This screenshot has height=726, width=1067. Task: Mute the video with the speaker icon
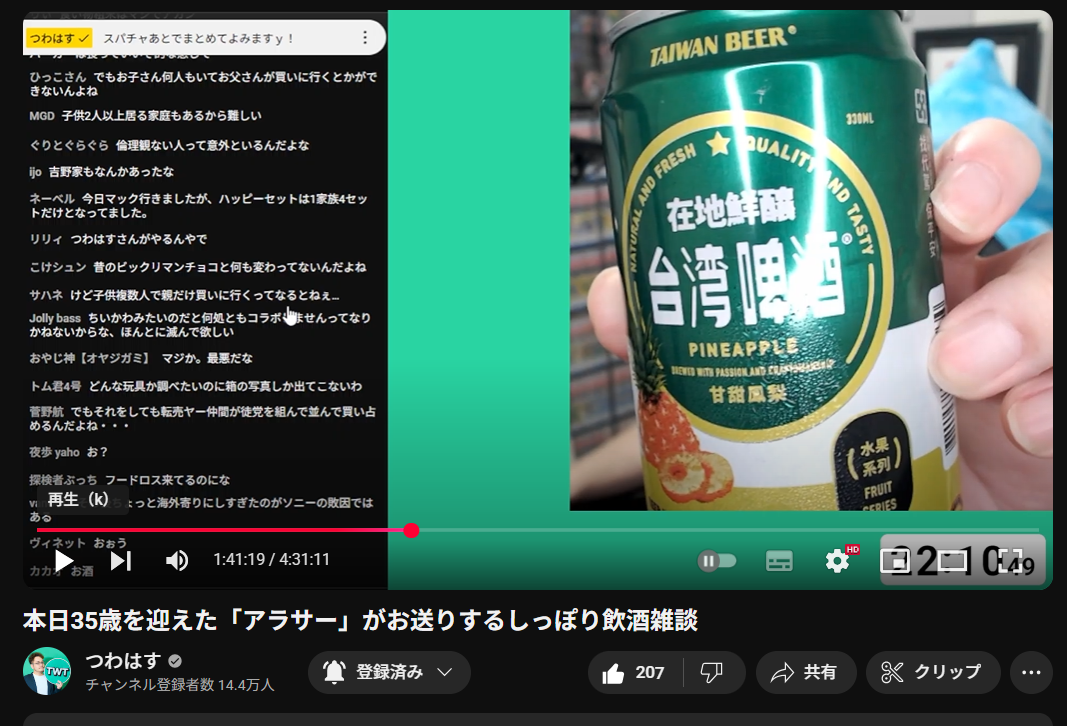pos(177,561)
